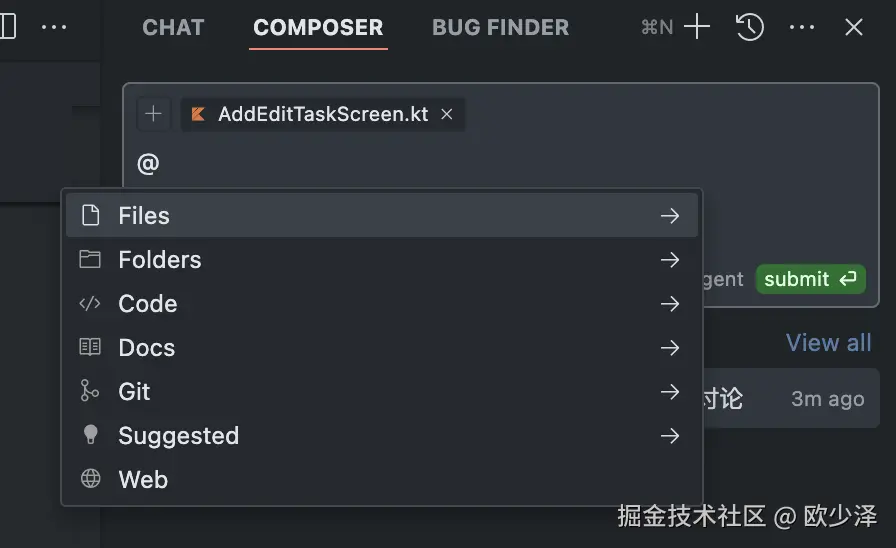The width and height of the screenshot is (896, 548).
Task: Click the lightbulb icon beside Suggested
Action: pos(90,435)
